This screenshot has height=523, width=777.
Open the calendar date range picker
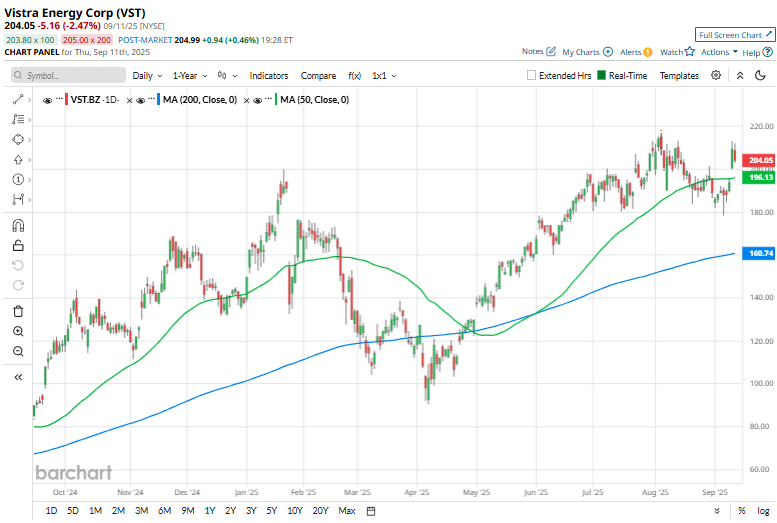(371, 511)
